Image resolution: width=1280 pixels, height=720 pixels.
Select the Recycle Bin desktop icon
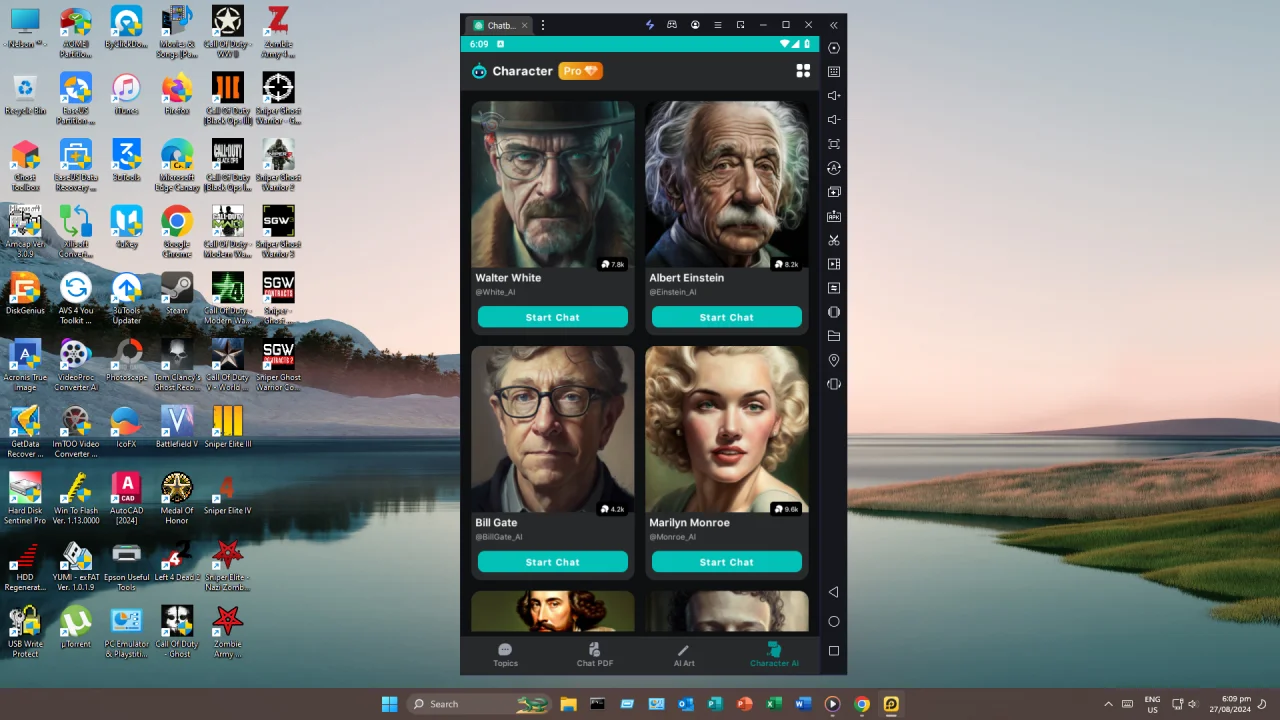[x=25, y=95]
